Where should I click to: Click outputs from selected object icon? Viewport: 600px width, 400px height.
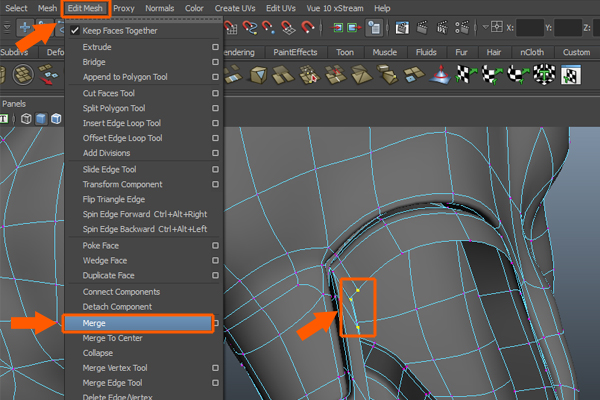354,28
